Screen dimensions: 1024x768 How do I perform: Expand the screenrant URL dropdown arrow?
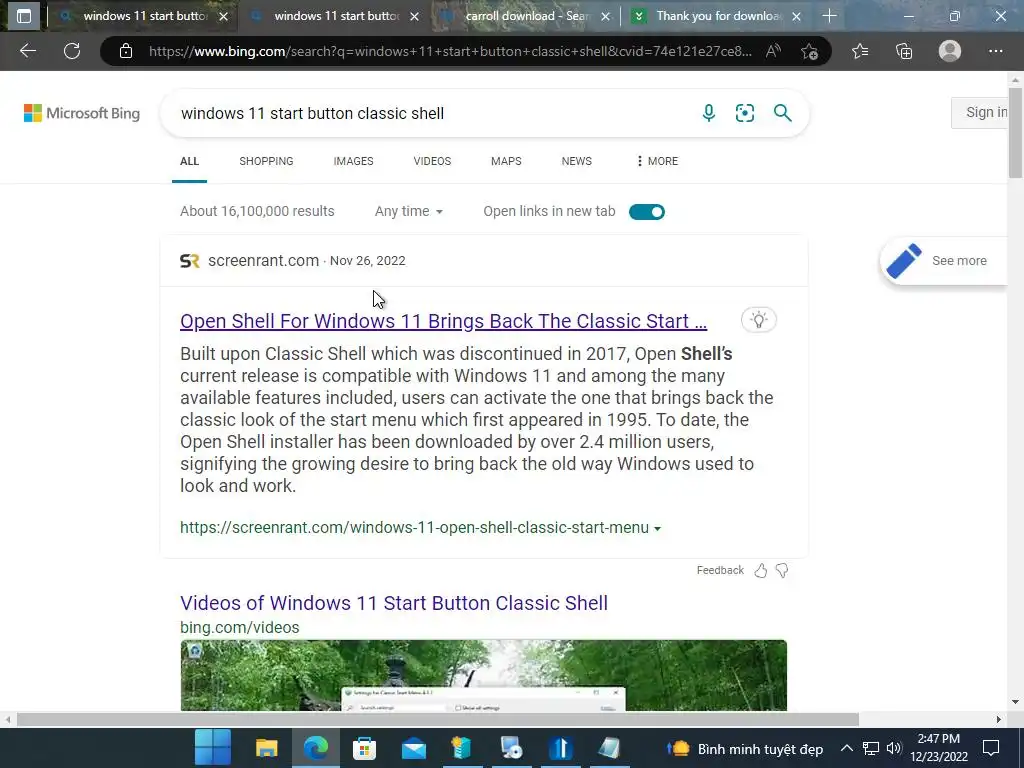[x=658, y=528]
